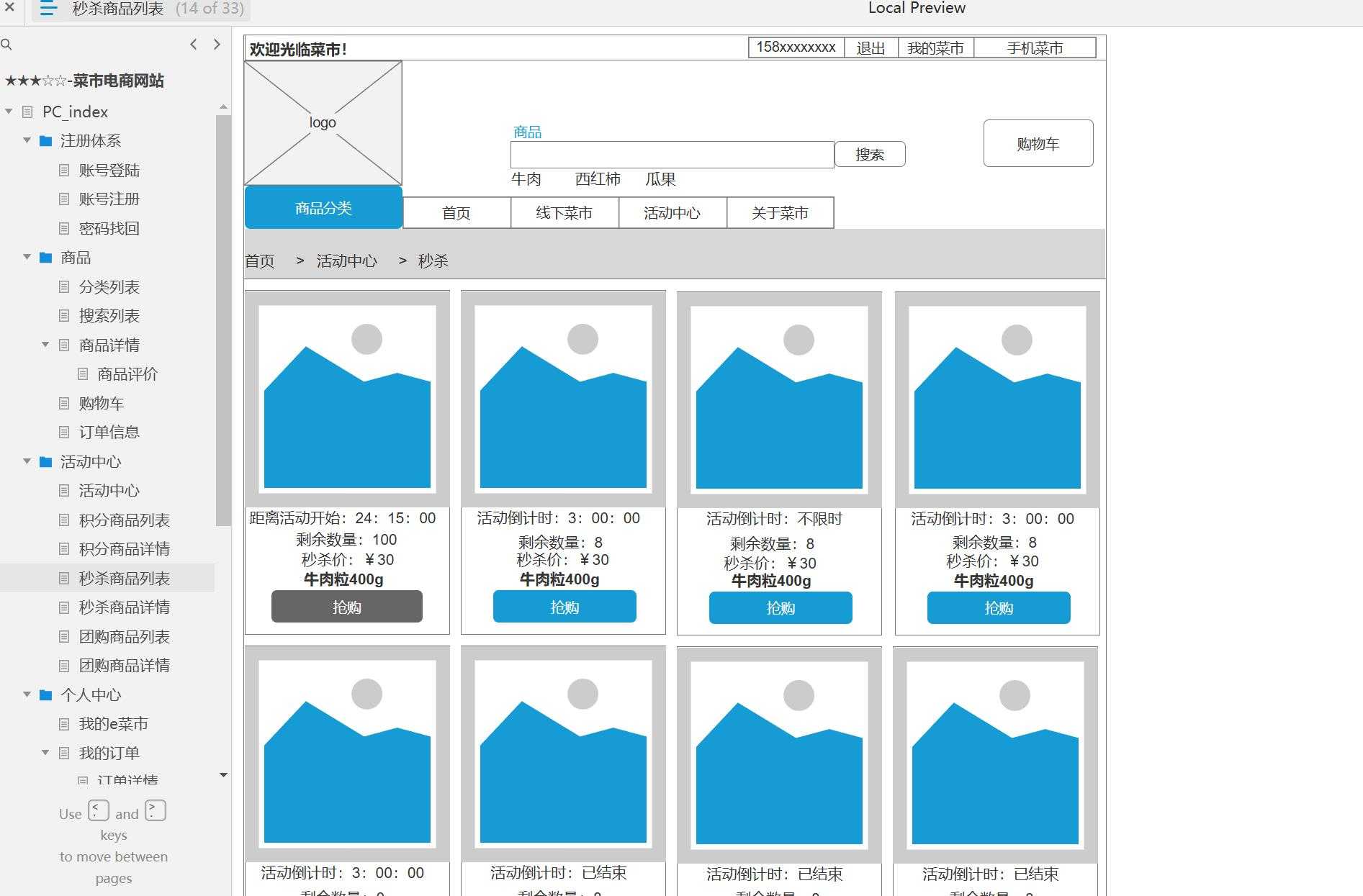
Task: Collapse the 注册体系 folder
Action: pos(27,140)
